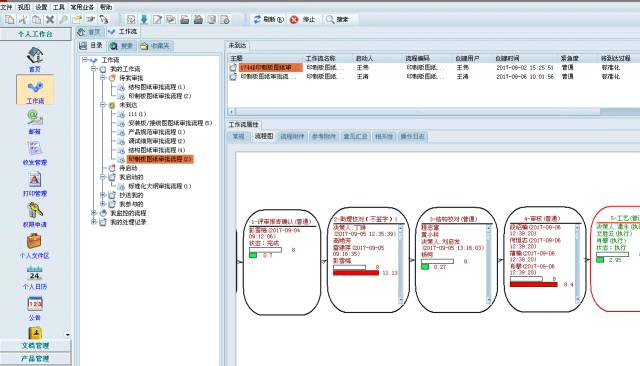Viewport: 640px width, 366px height.
Task: Click the 刷新 refresh toolbar button
Action: click(x=269, y=20)
